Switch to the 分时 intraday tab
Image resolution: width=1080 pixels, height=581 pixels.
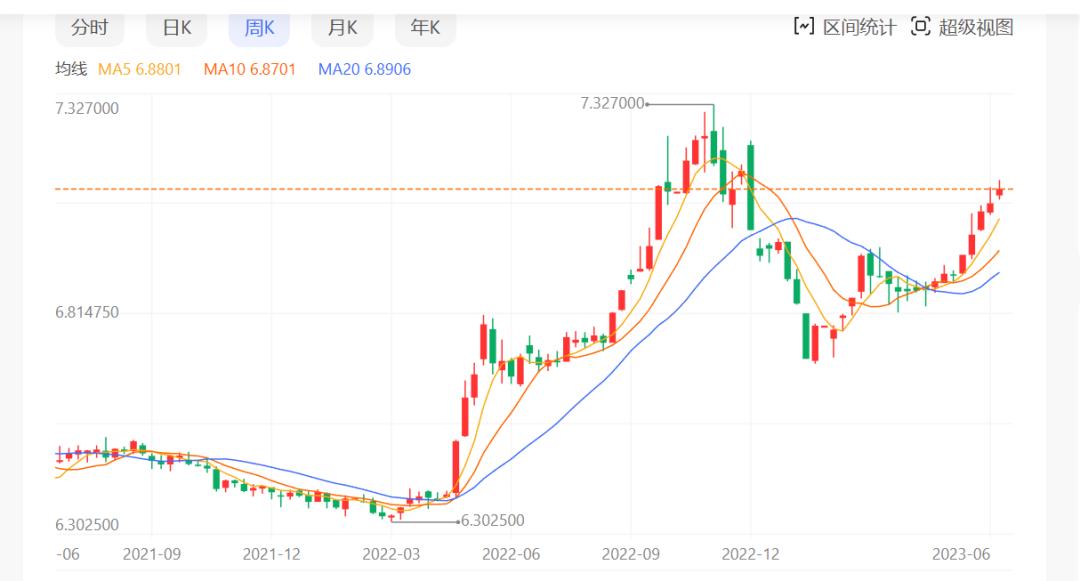click(x=89, y=28)
